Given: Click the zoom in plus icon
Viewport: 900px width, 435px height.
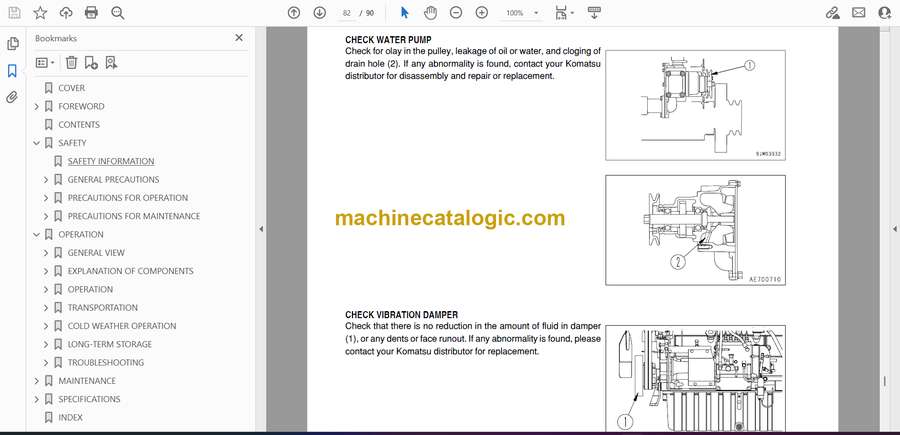Looking at the screenshot, I should 481,13.
